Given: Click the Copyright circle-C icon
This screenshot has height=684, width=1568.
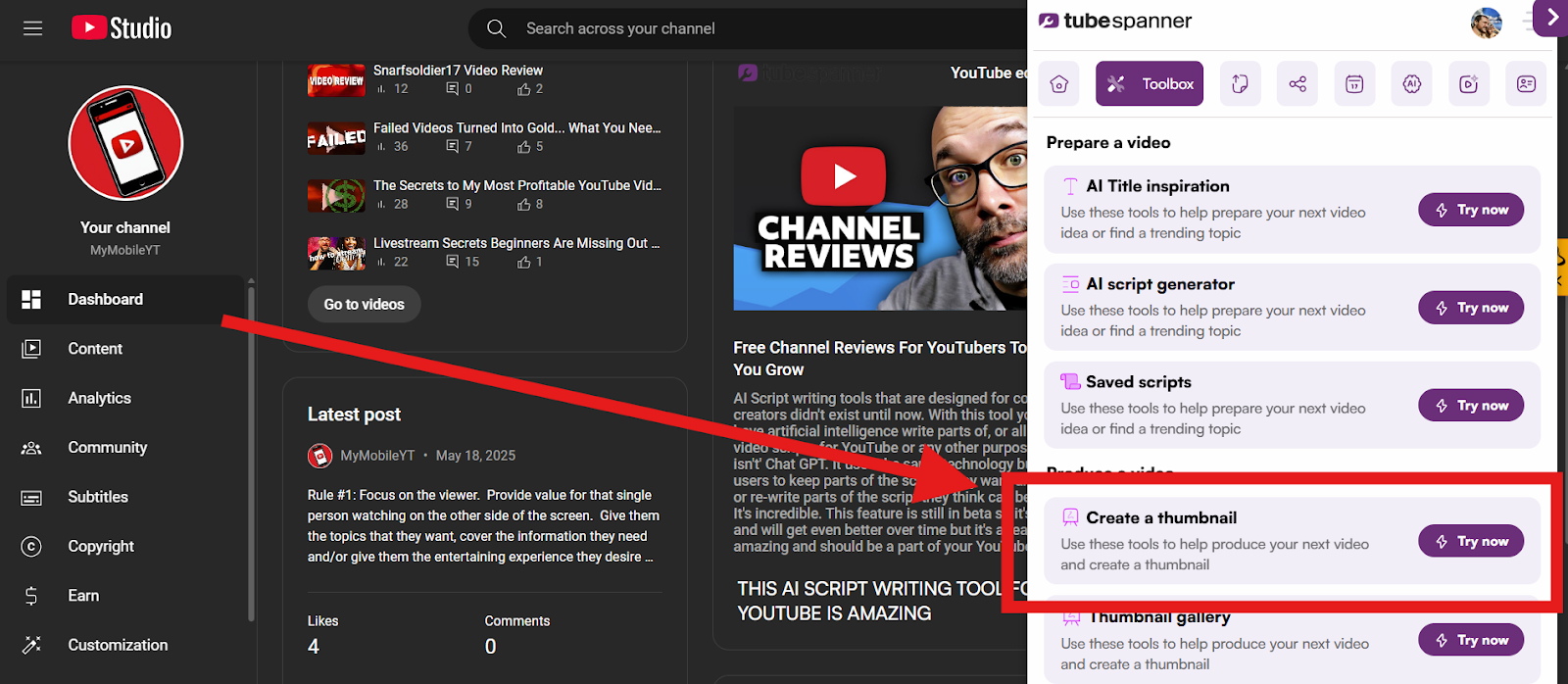Looking at the screenshot, I should pos(31,546).
